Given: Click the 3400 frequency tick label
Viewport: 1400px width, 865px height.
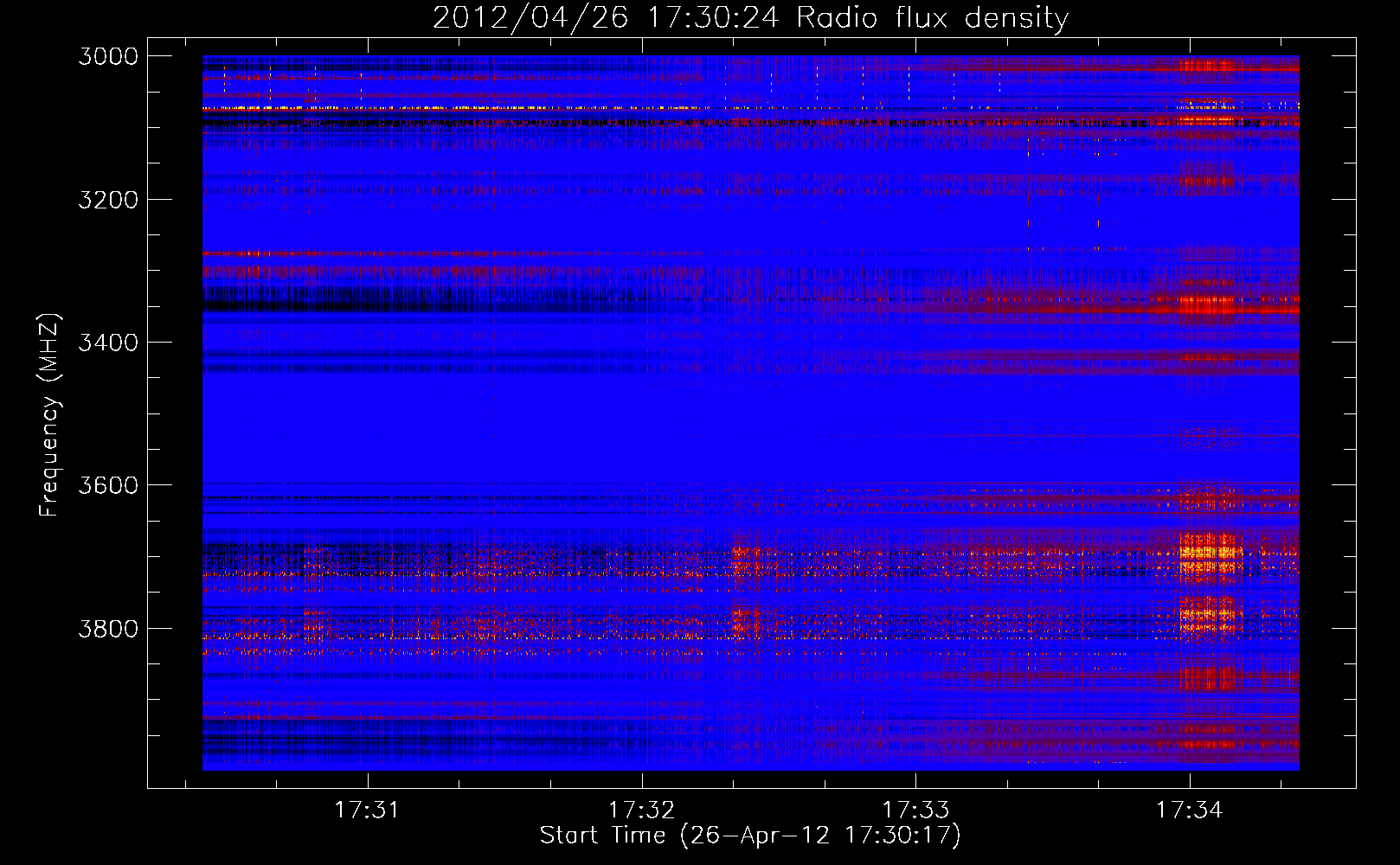Looking at the screenshot, I should tap(108, 343).
